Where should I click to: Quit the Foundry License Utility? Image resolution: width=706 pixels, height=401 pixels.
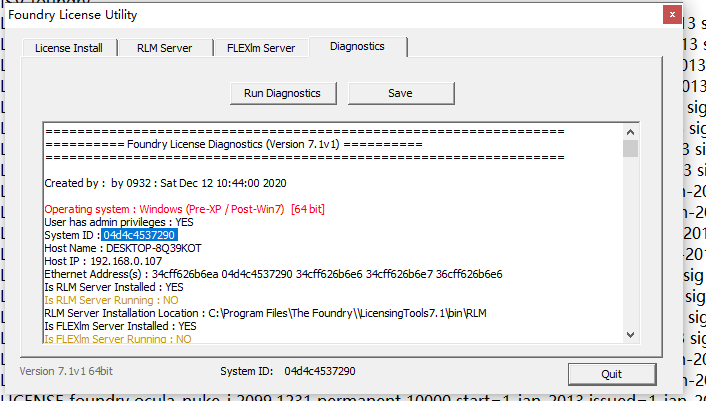coord(611,374)
